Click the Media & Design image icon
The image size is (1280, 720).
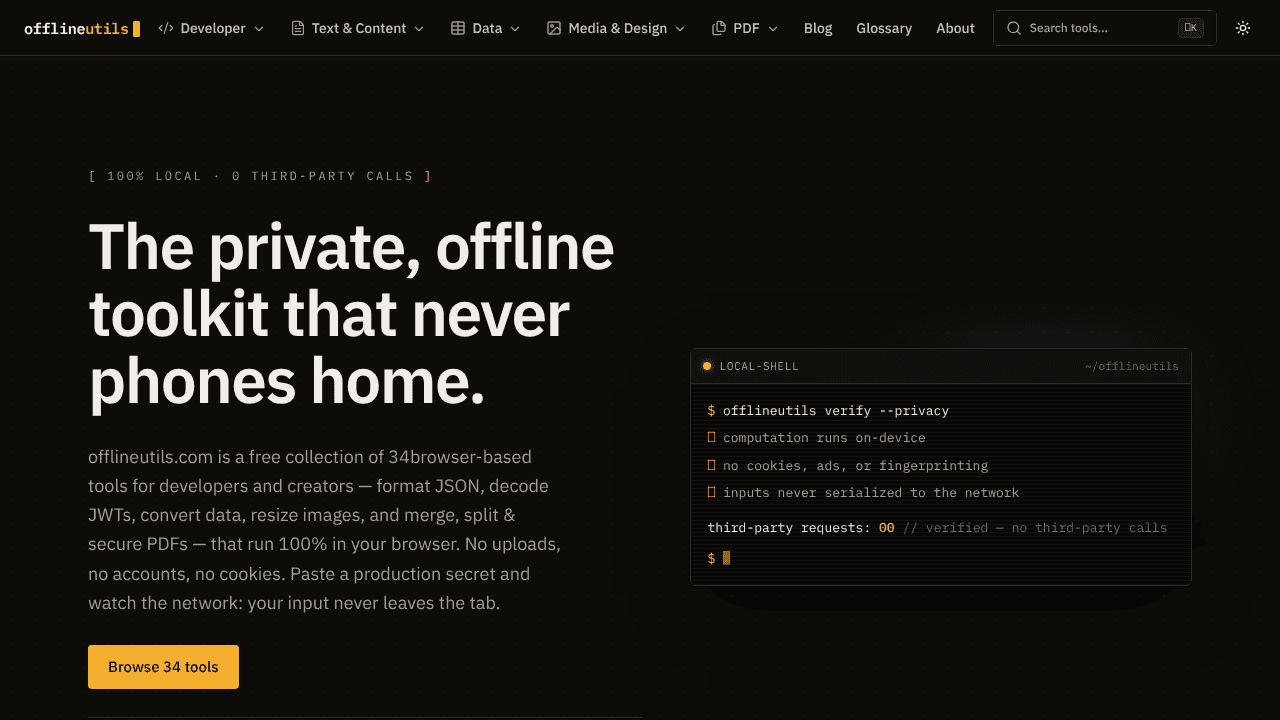tap(554, 28)
